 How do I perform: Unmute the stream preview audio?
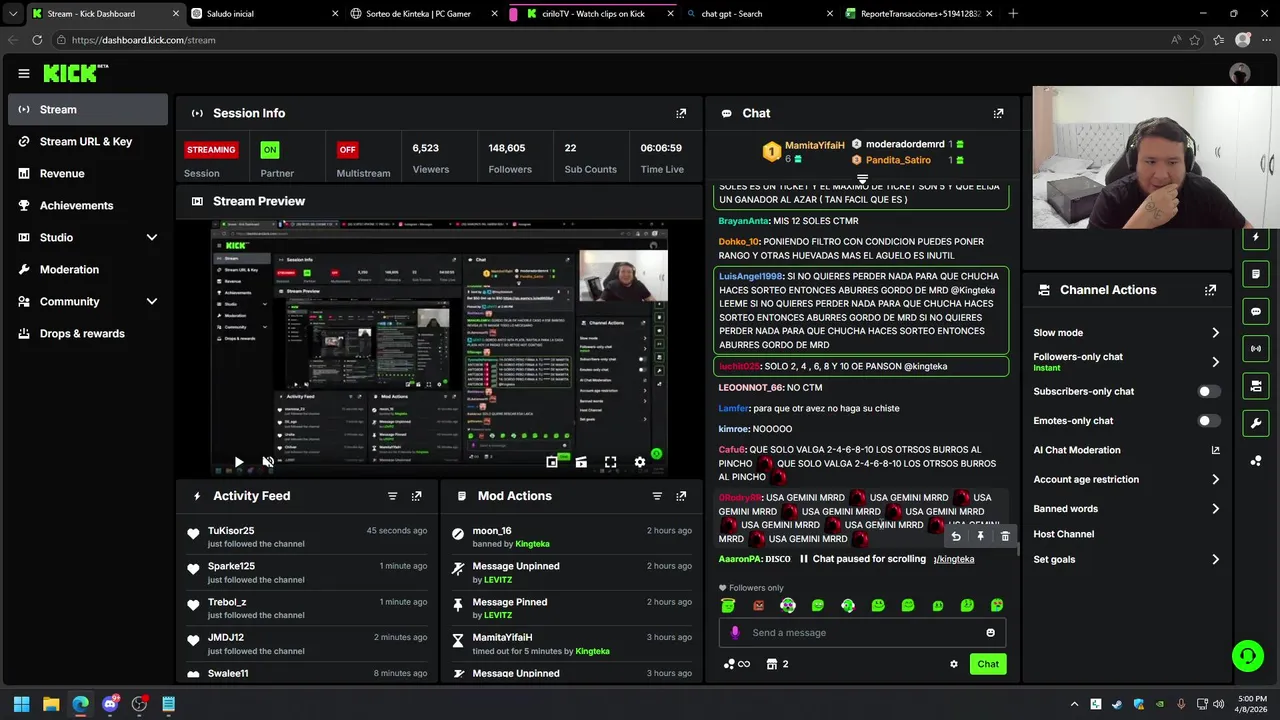pos(268,462)
